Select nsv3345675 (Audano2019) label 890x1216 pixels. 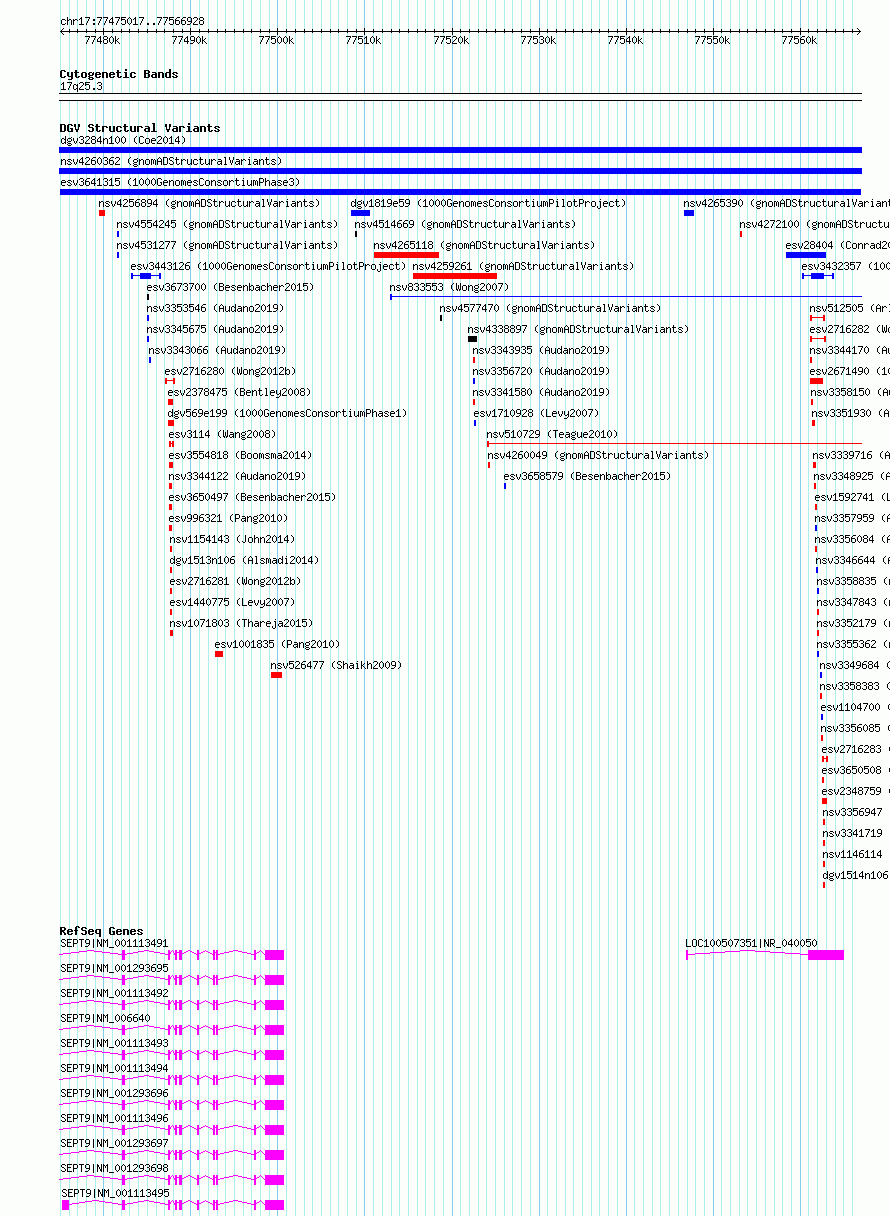click(215, 329)
